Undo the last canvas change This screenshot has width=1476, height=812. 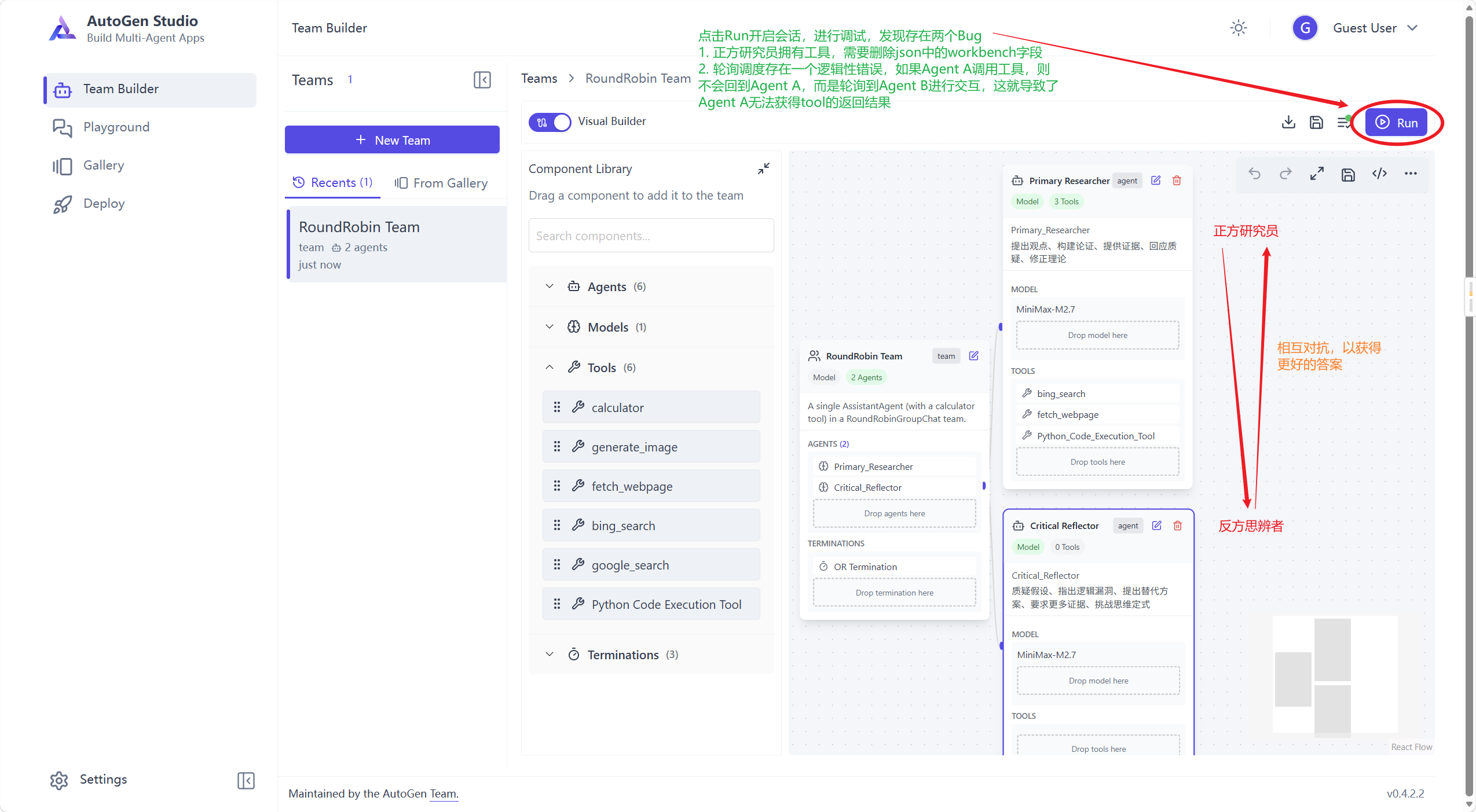click(1254, 174)
